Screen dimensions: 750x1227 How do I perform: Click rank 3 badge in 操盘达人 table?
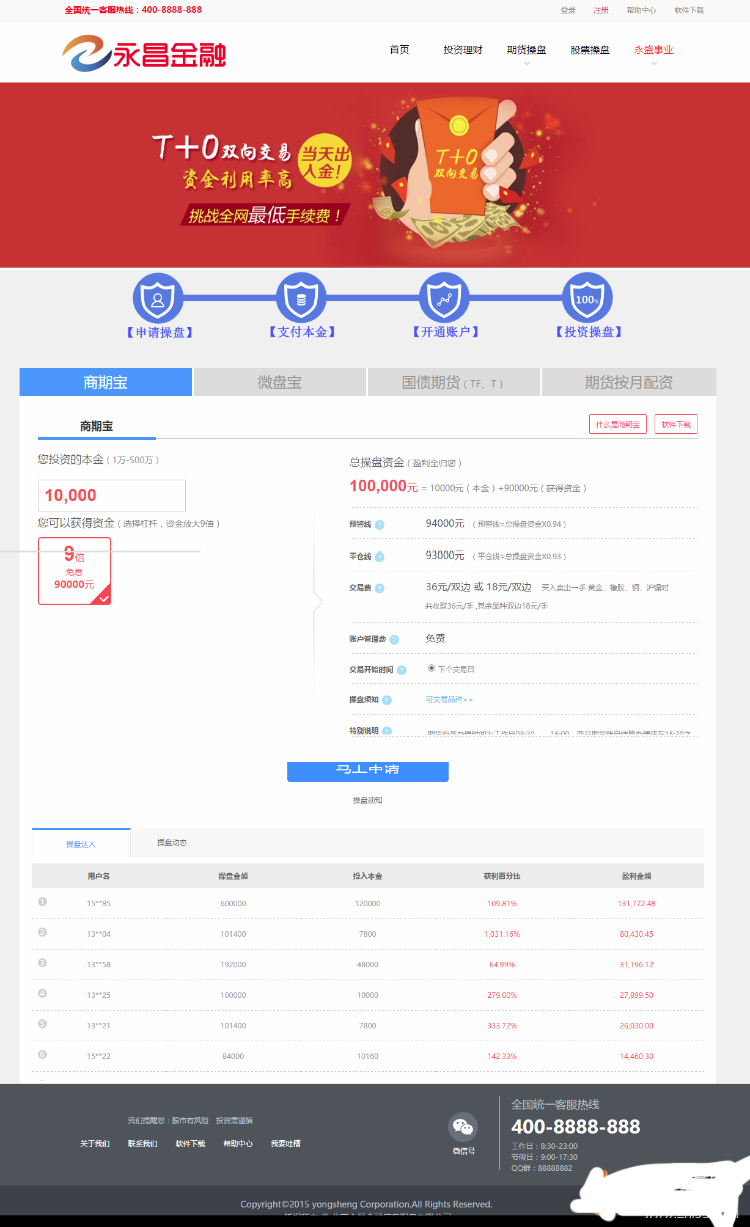coord(43,963)
